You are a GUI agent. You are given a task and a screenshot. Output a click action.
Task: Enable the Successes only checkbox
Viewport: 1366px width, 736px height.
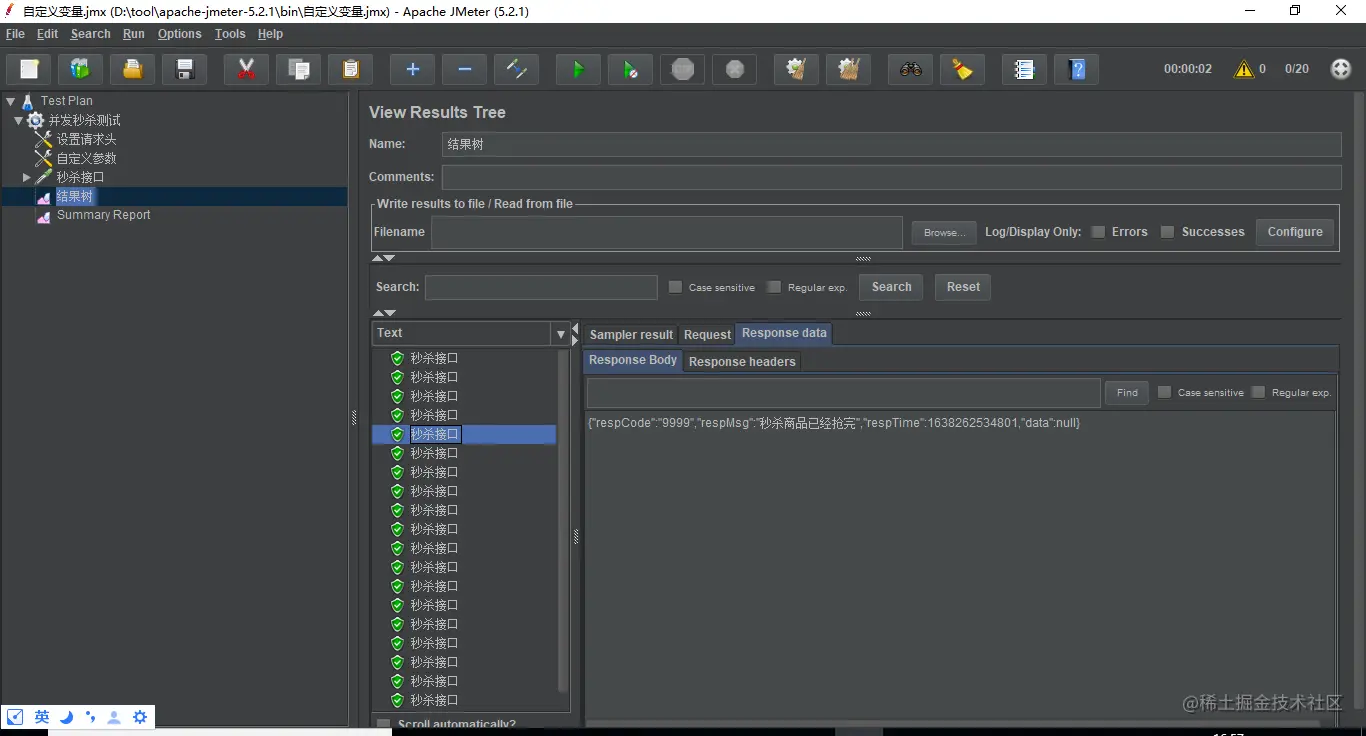[x=1167, y=232]
